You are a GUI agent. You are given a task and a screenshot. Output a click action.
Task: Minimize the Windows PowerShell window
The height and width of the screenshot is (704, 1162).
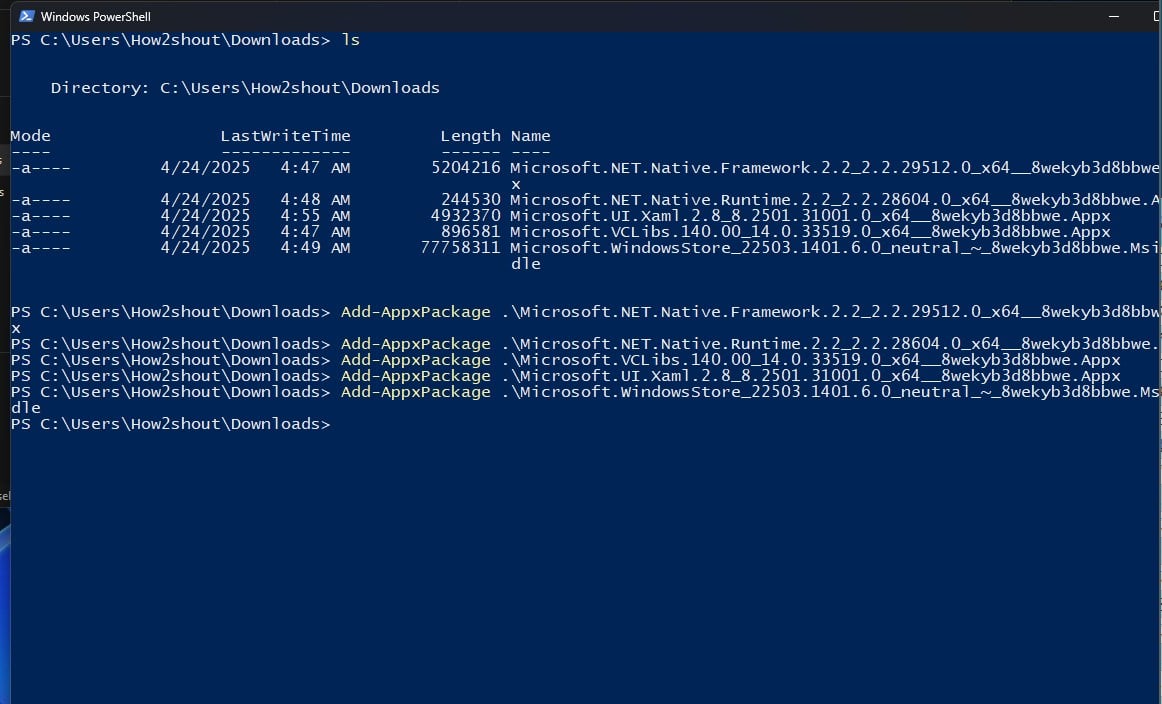click(x=1114, y=16)
